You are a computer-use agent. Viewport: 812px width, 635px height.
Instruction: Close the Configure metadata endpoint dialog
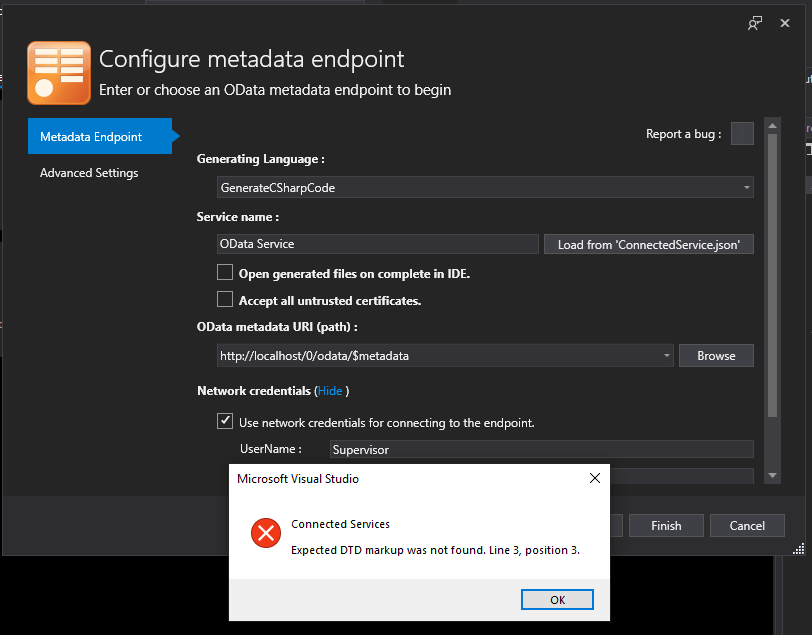785,23
